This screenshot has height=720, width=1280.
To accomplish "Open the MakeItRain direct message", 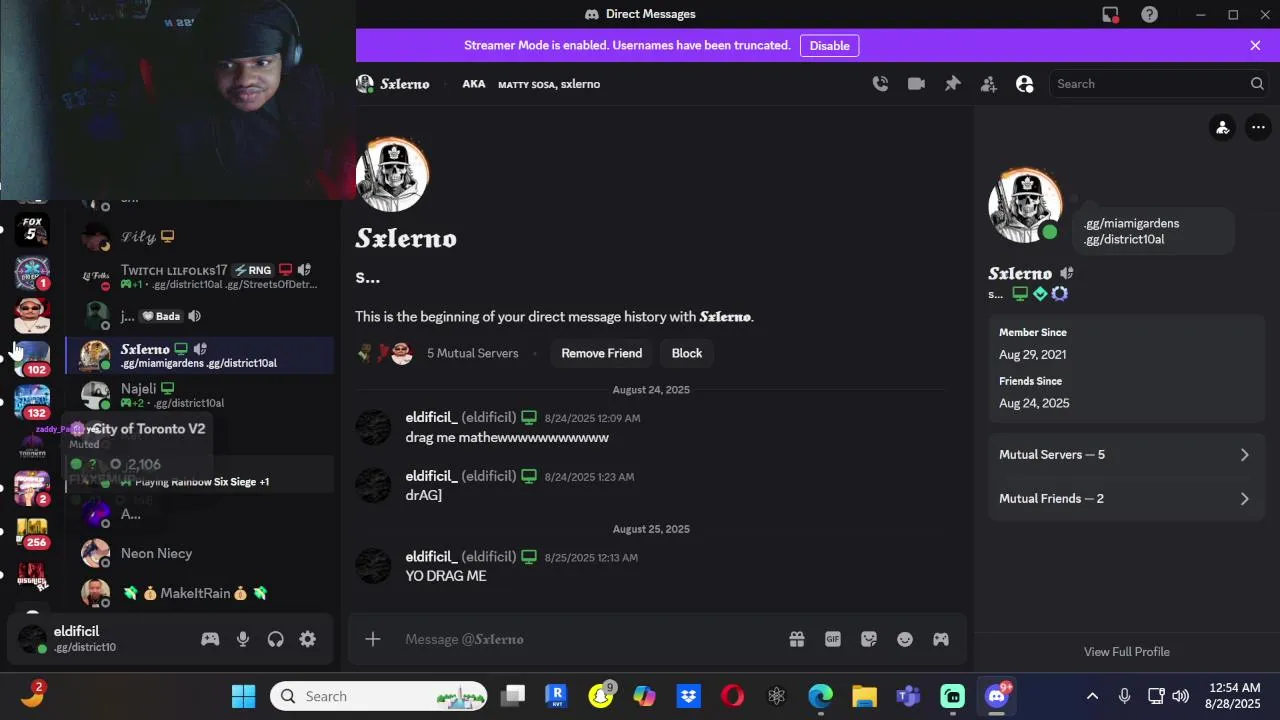I will tap(200, 593).
